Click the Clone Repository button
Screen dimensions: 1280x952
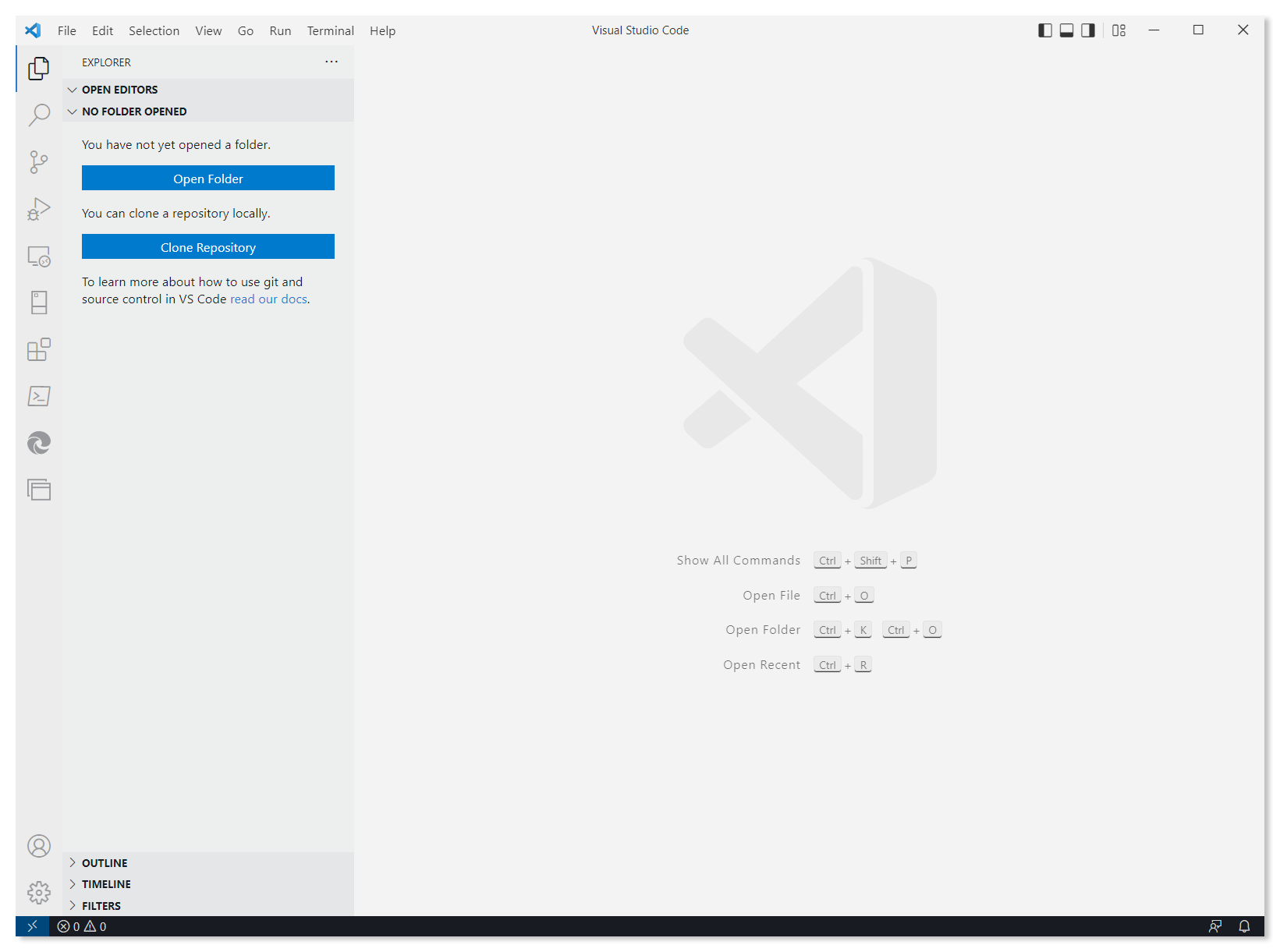208,247
